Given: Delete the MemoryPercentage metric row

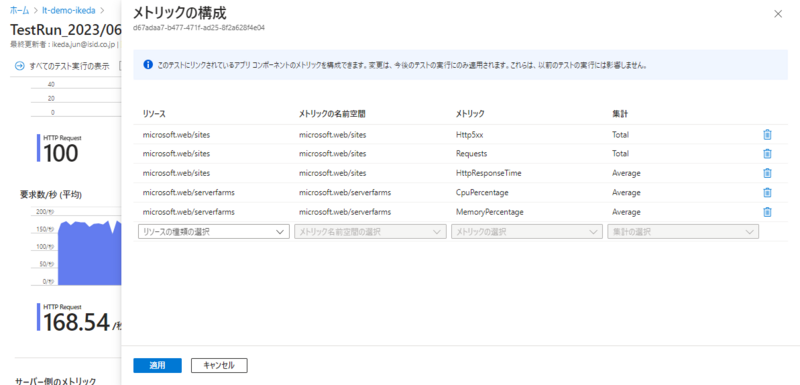Looking at the screenshot, I should pyautogui.click(x=767, y=212).
